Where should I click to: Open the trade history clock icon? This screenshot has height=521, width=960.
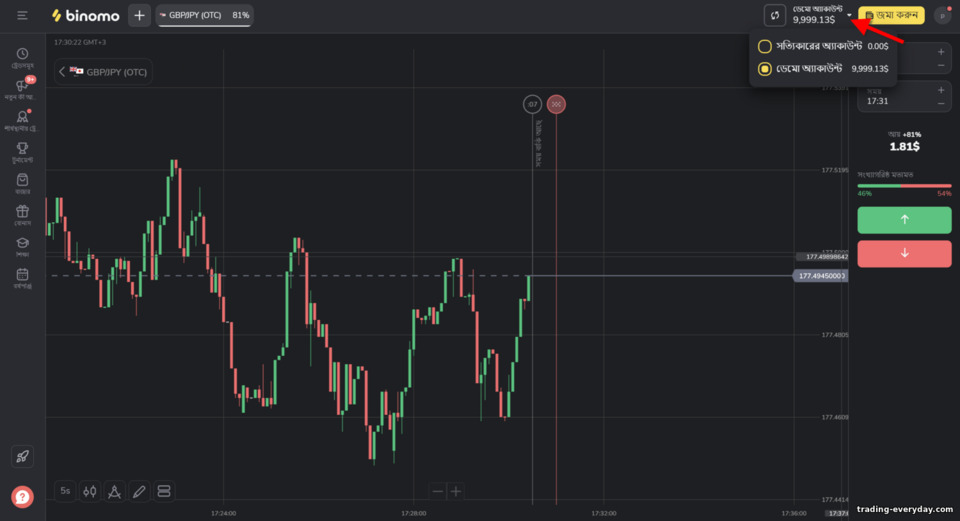(x=23, y=54)
